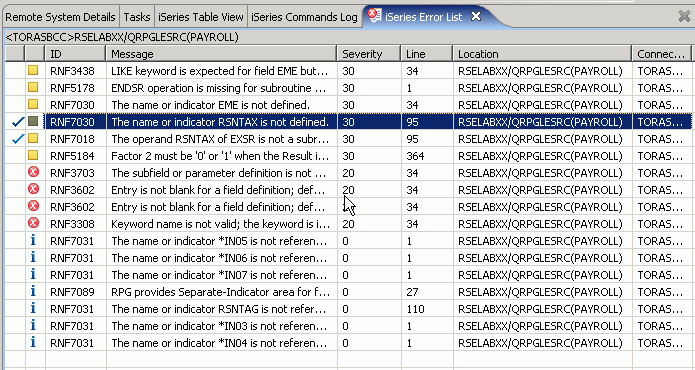
Task: Select *IN03 is not referenced message
Action: point(219,326)
